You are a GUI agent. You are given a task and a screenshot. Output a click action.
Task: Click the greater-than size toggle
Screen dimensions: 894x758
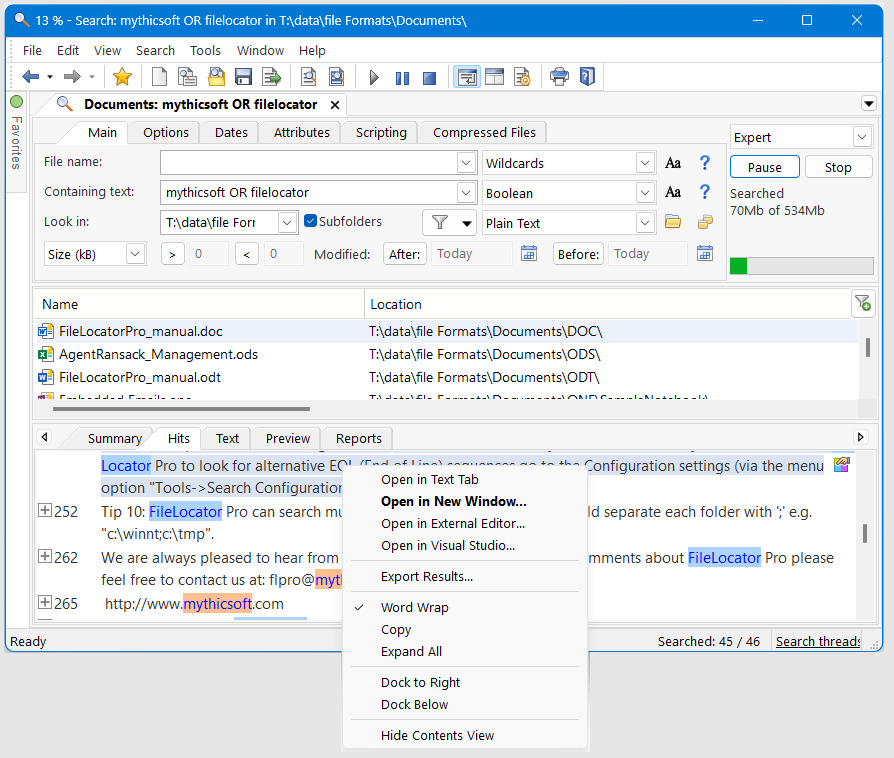click(x=172, y=254)
